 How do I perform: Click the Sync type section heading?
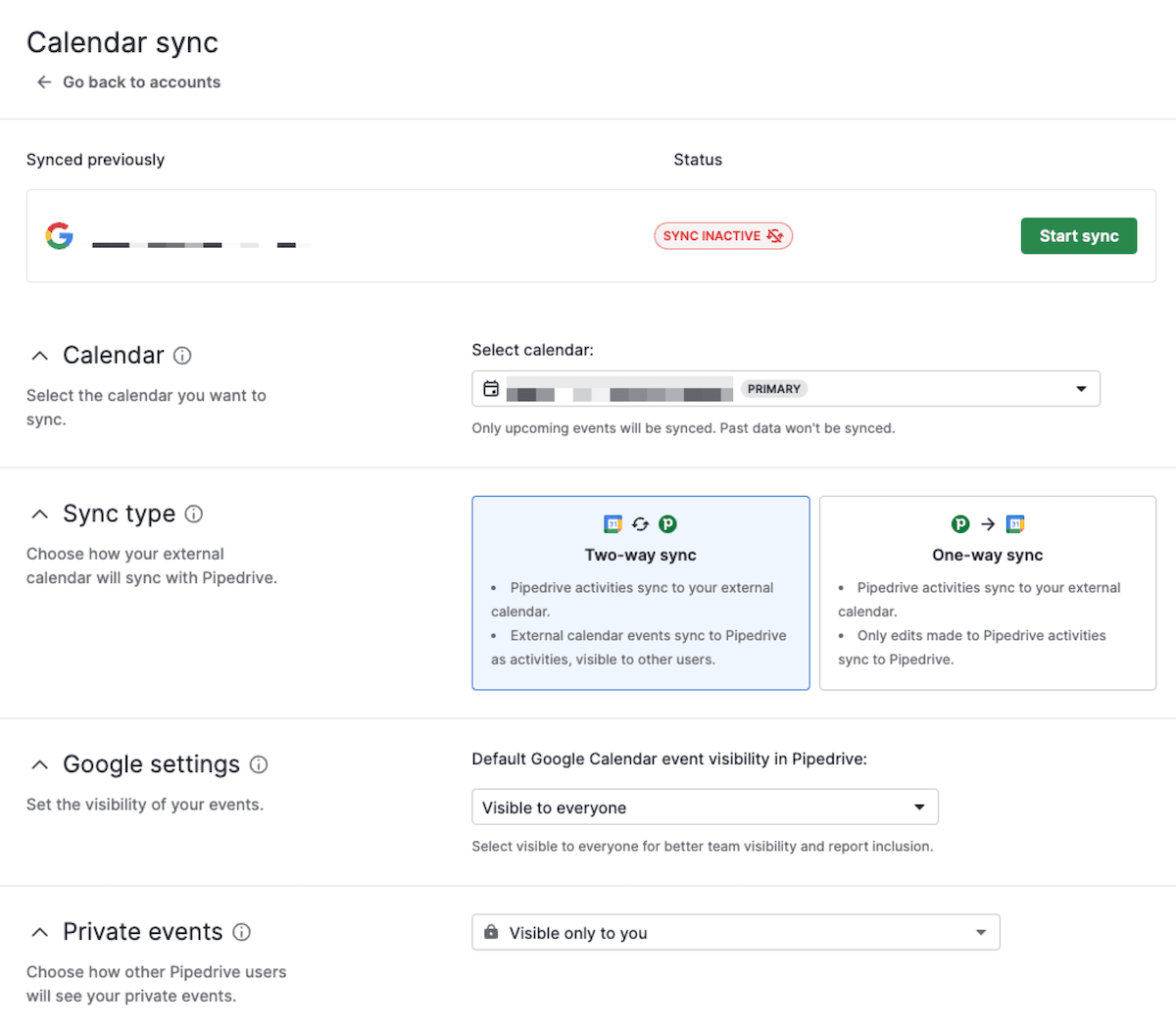coord(120,514)
